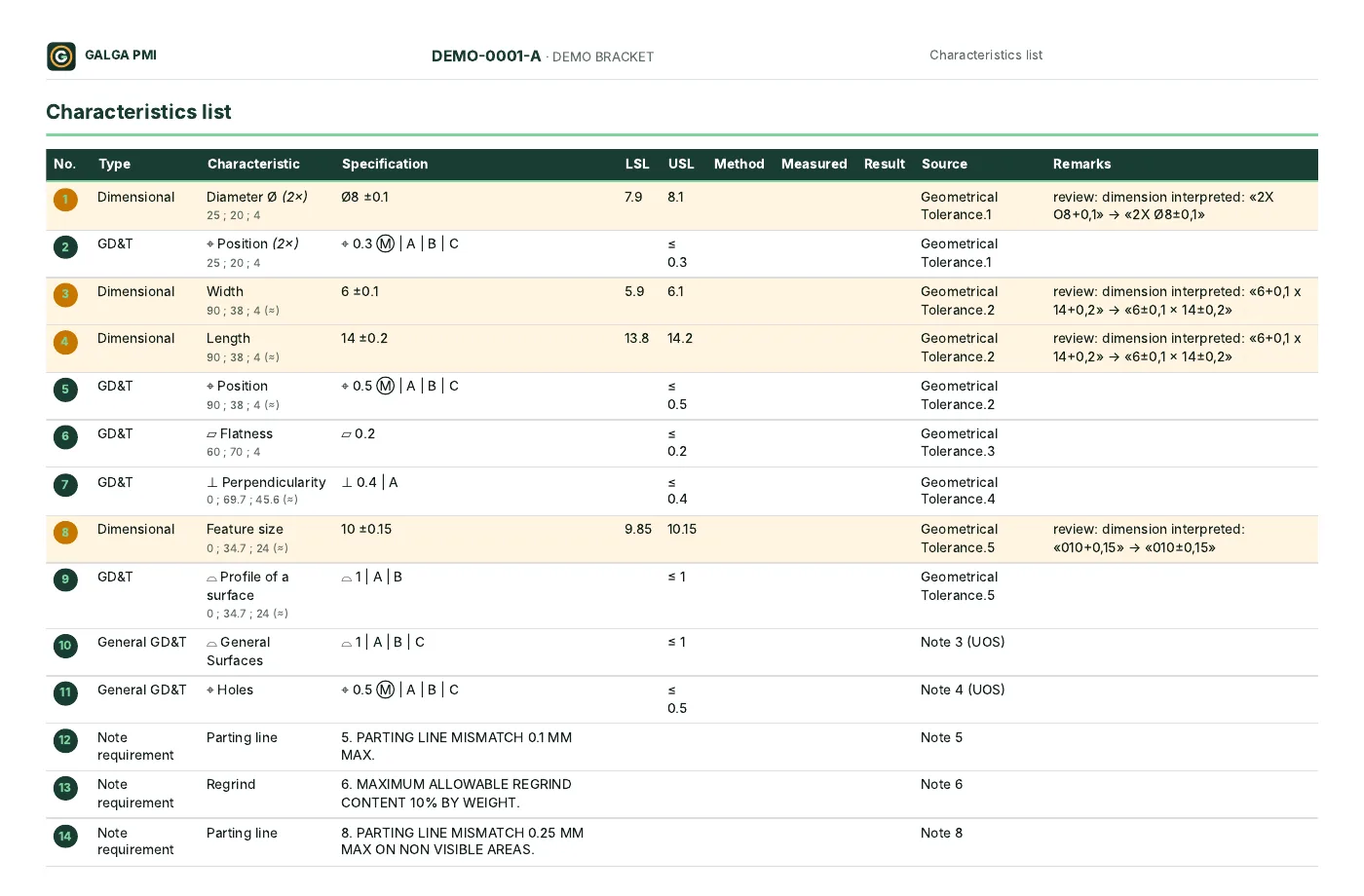Screen dimensions: 1364x896
Task: Click the Specification column header
Action: 385,165
